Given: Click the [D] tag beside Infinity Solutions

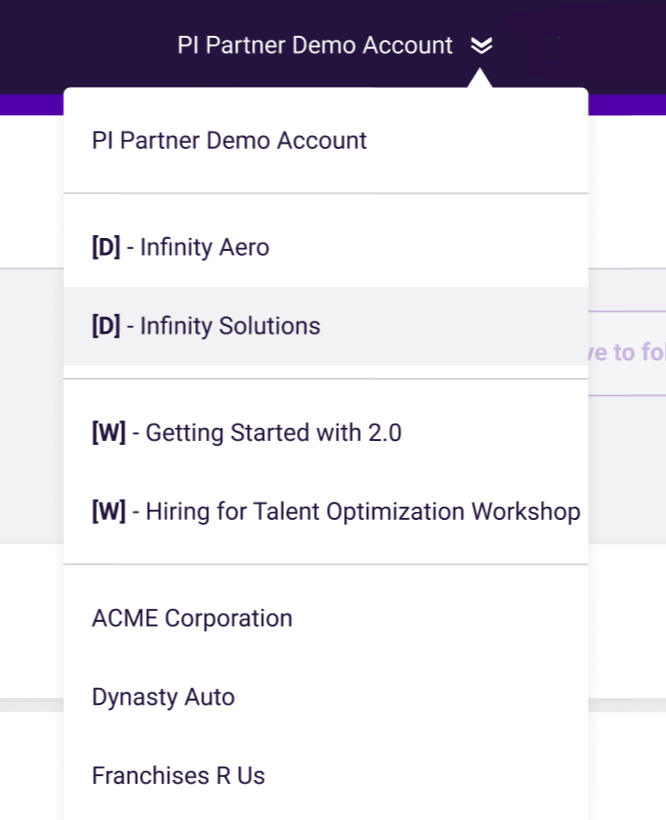Looking at the screenshot, I should (106, 326).
